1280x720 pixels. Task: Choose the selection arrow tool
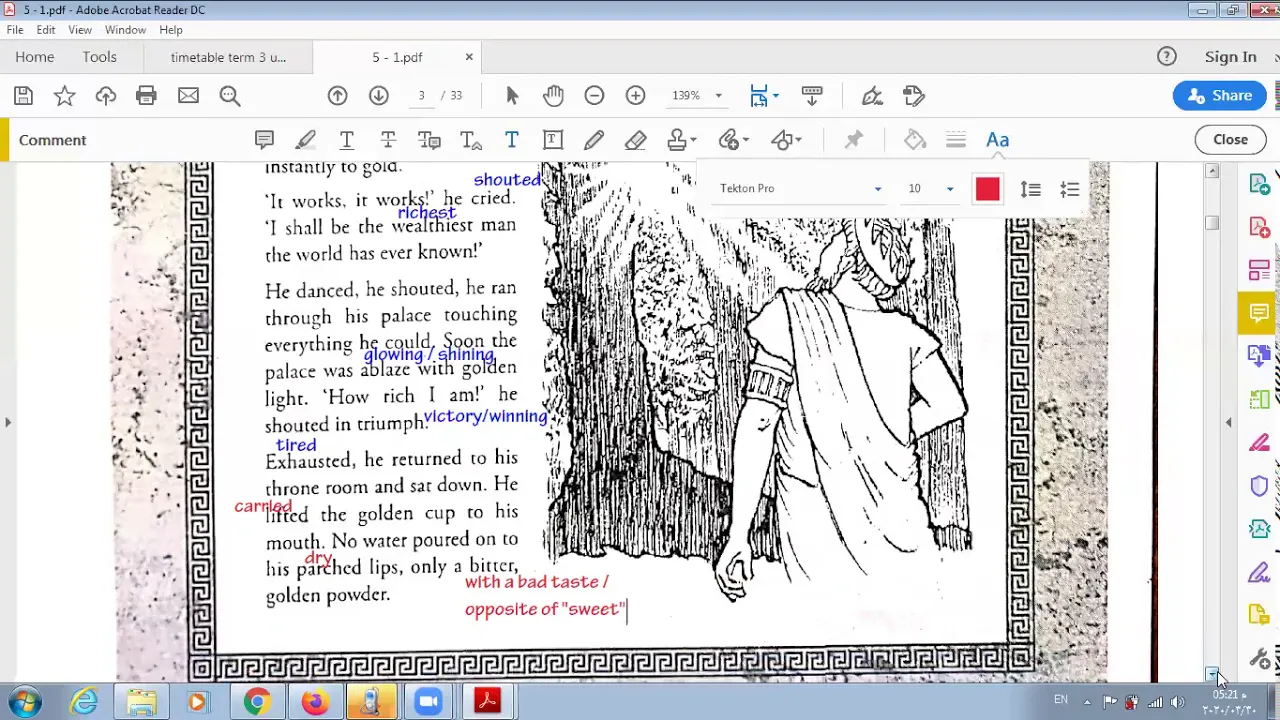click(x=512, y=96)
